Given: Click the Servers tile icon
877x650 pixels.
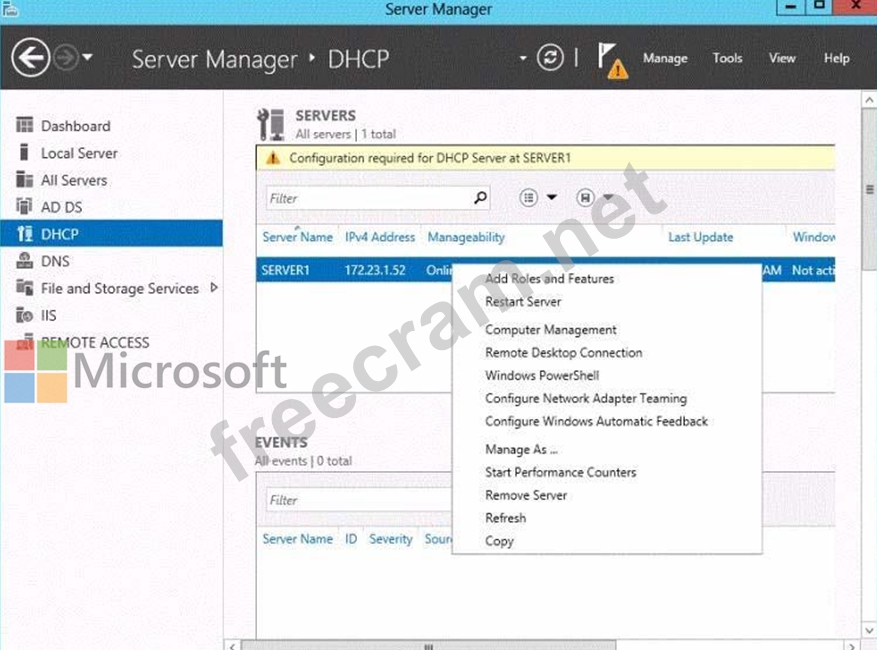Looking at the screenshot, I should [x=271, y=124].
